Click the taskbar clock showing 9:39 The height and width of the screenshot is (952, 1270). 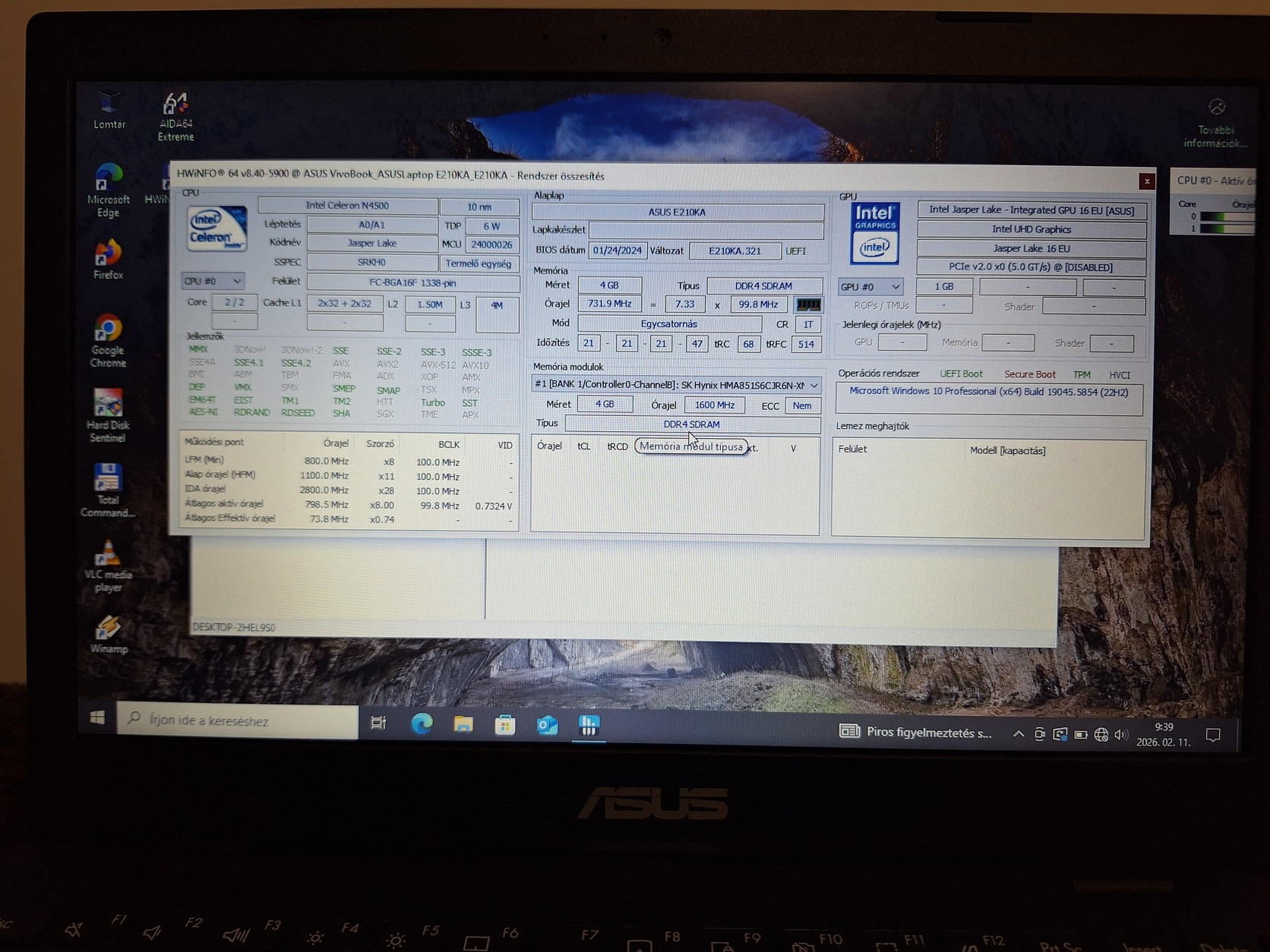coord(1164,735)
